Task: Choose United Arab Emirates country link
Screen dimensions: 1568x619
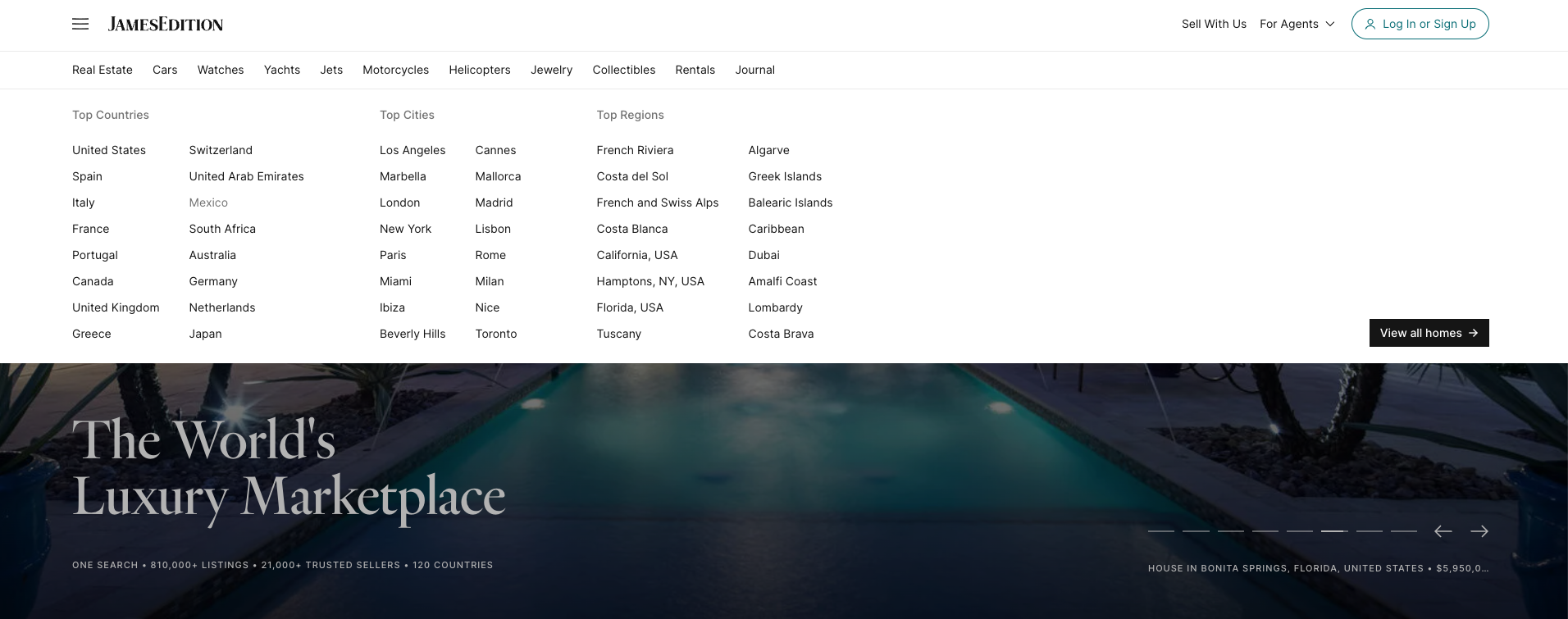Action: tap(247, 176)
